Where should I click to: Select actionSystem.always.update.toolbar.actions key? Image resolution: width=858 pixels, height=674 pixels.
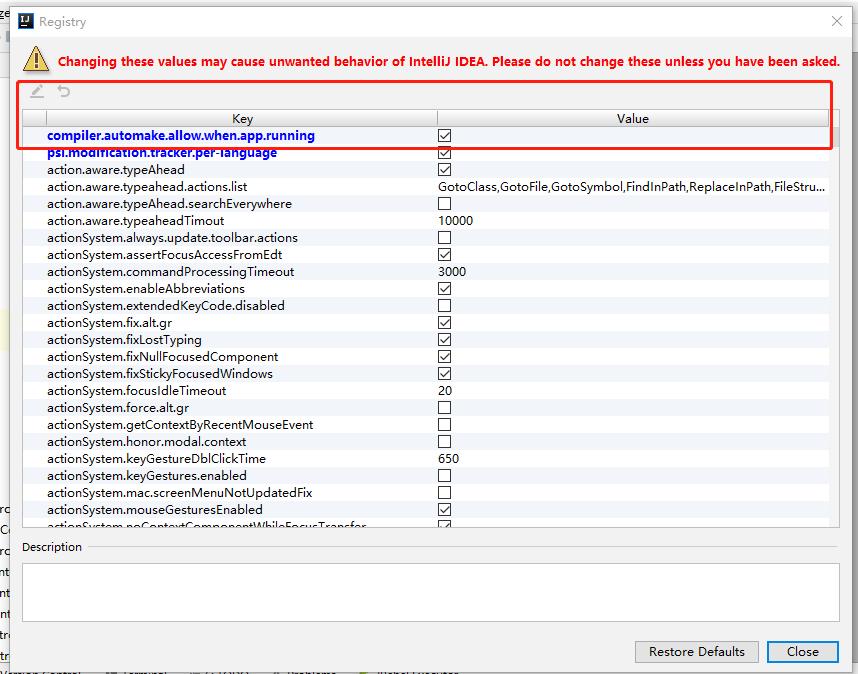coord(172,237)
